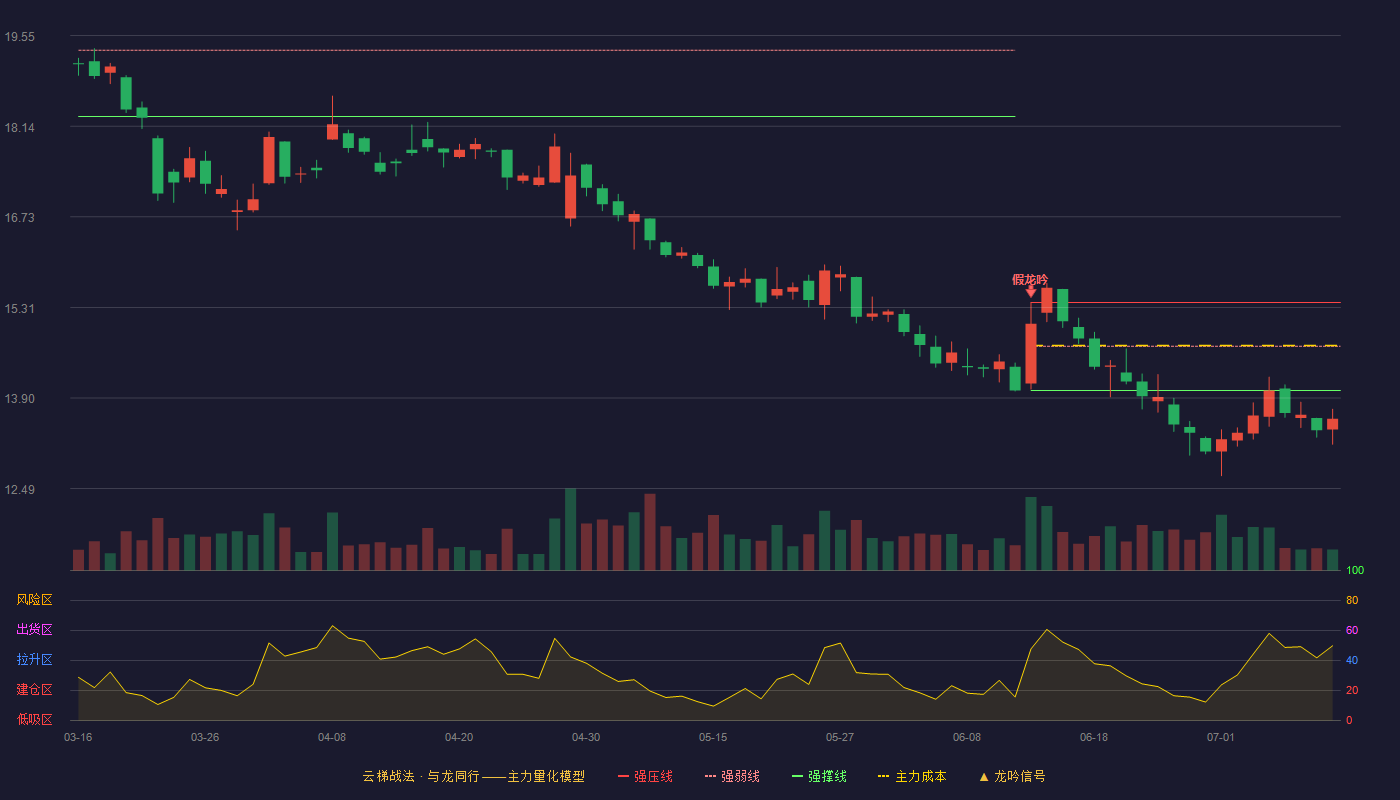Click the 19.55 price axis label
Screen dimensions: 1400x800
coord(19,37)
